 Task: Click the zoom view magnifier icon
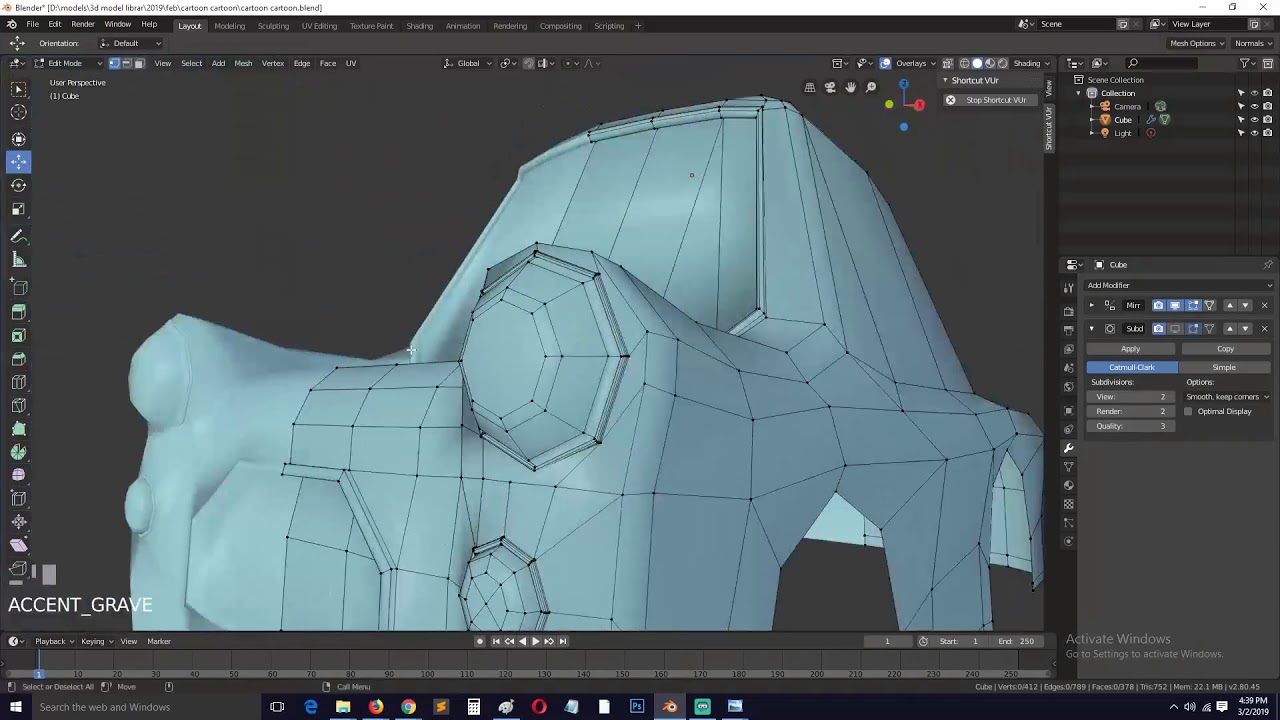(871, 88)
